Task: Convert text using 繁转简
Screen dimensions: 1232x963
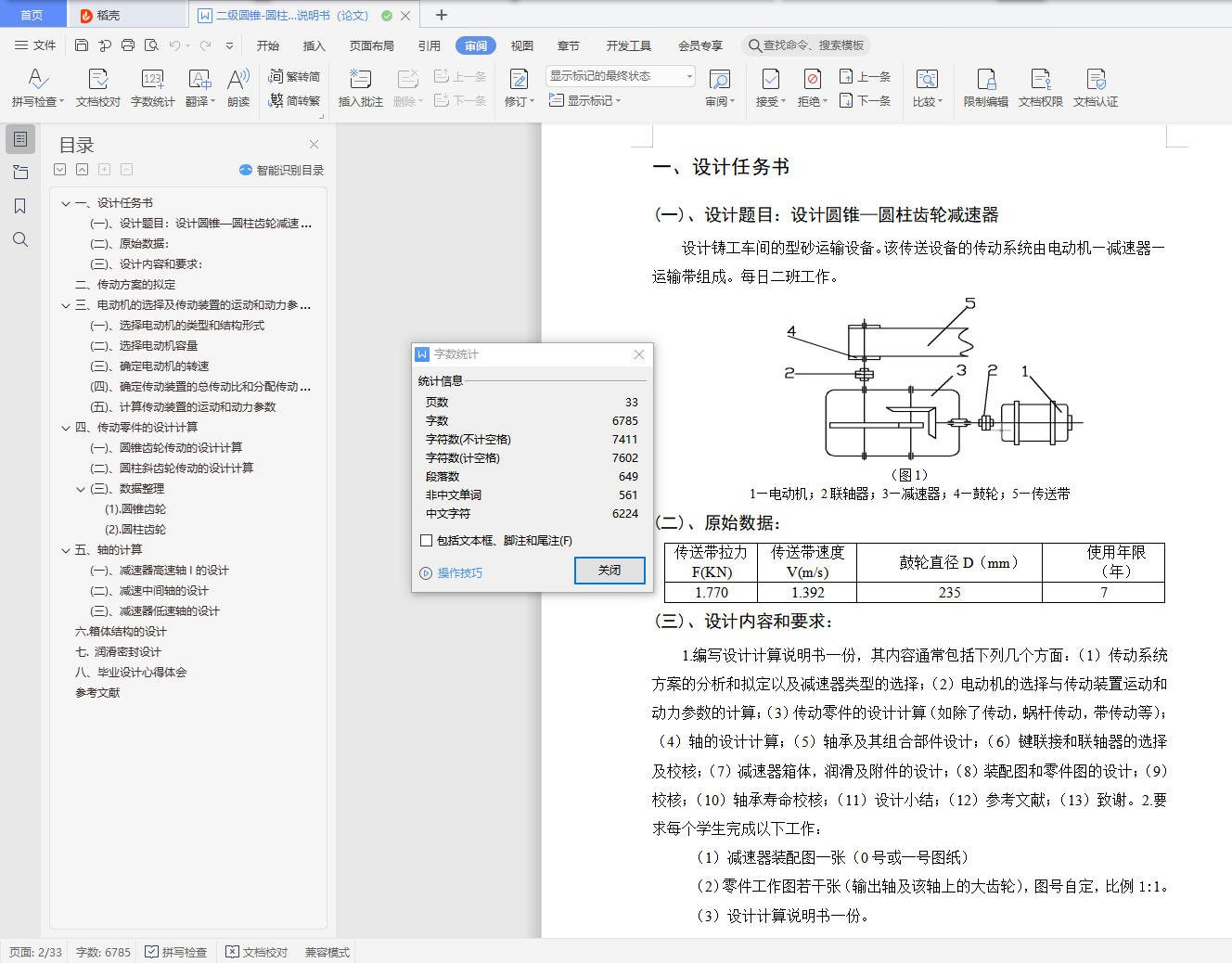Action: click(x=294, y=76)
